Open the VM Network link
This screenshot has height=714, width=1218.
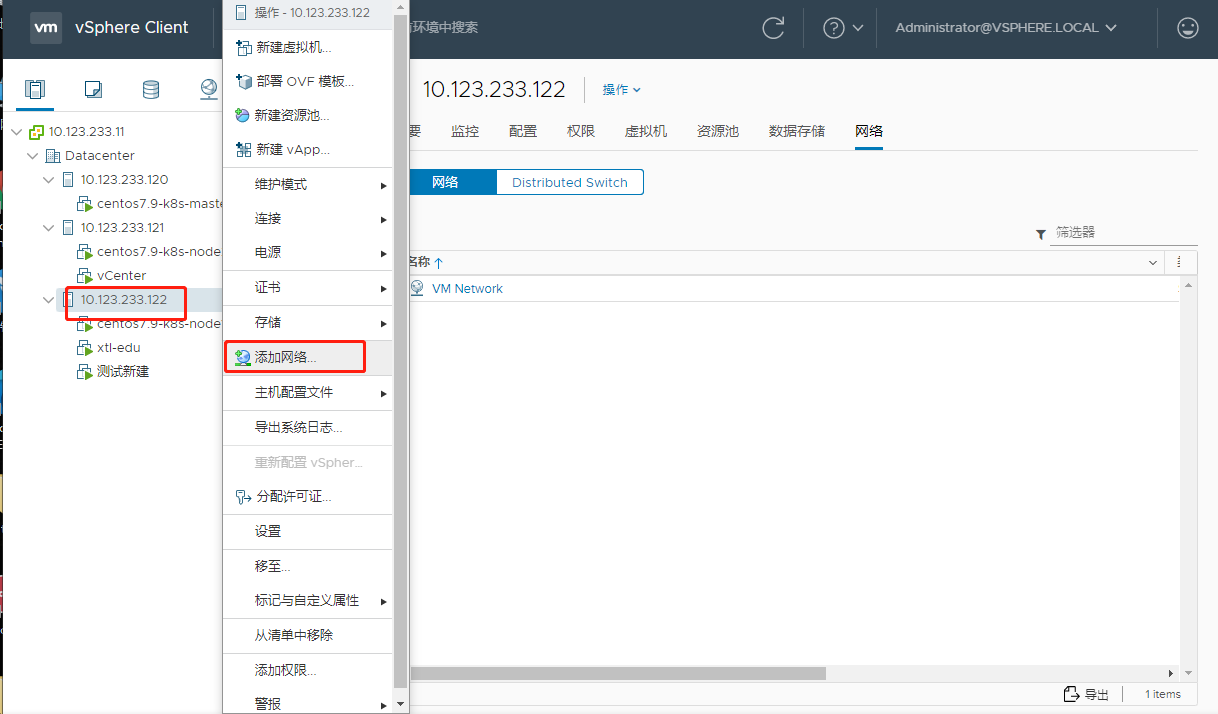coord(467,288)
